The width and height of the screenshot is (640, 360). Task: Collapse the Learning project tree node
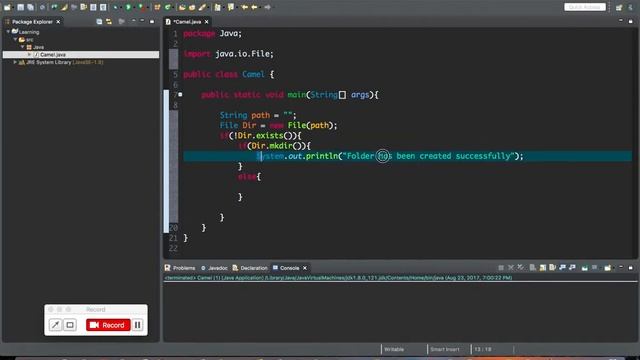point(8,31)
